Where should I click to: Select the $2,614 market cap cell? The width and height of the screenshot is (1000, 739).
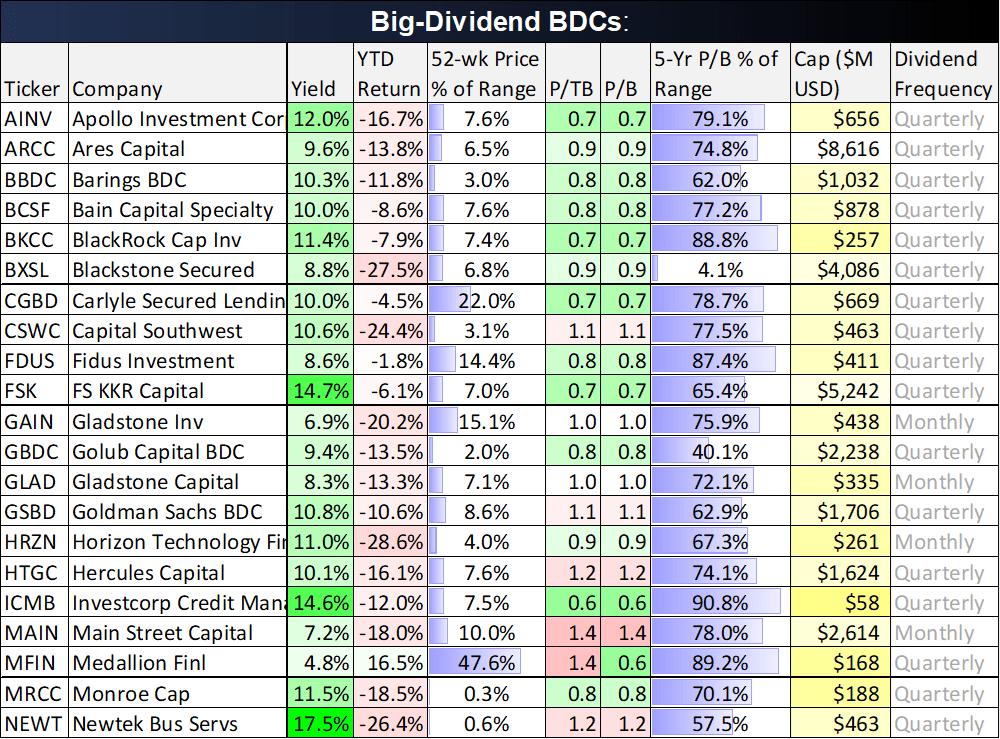(840, 633)
